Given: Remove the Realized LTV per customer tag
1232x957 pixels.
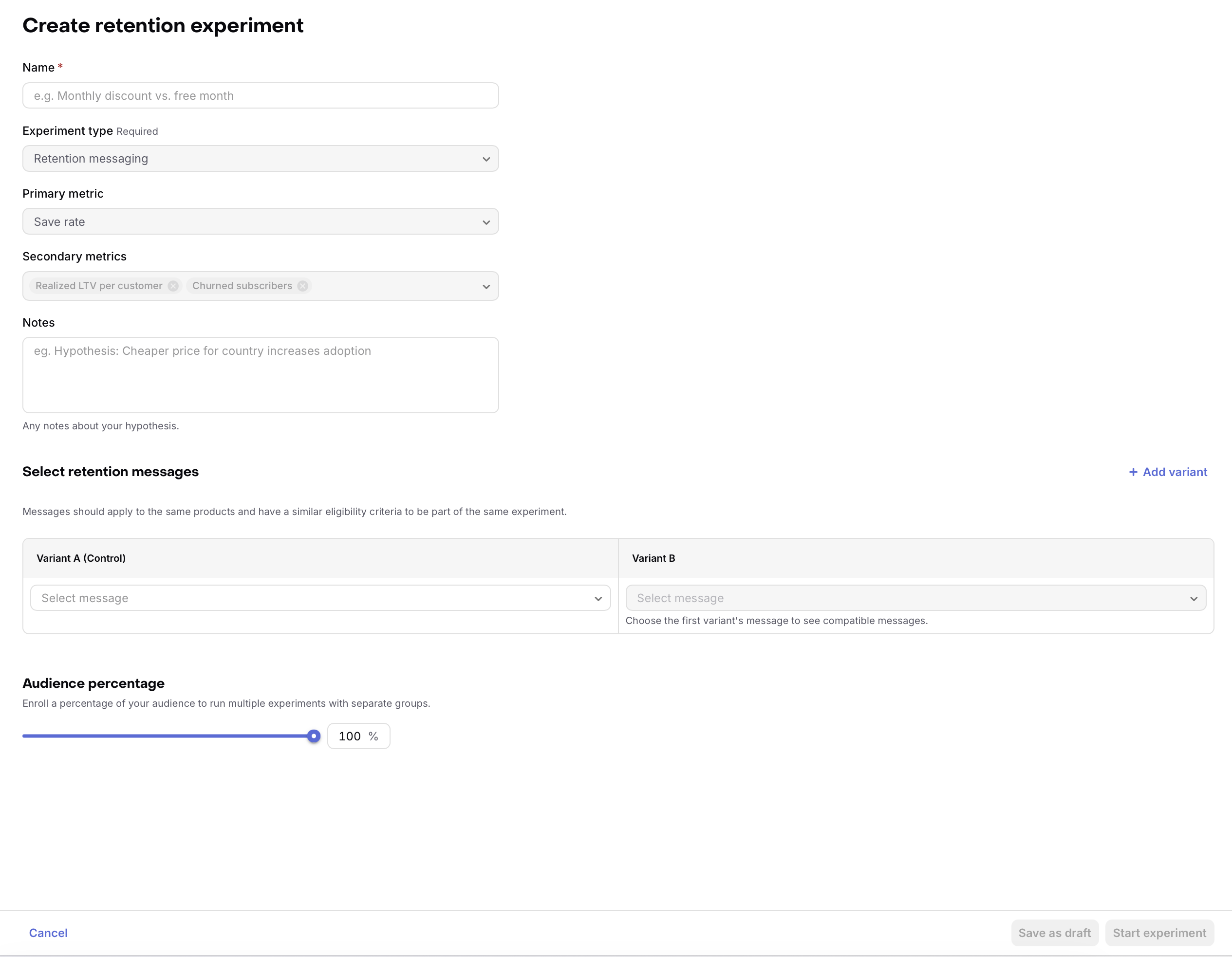Looking at the screenshot, I should [173, 286].
